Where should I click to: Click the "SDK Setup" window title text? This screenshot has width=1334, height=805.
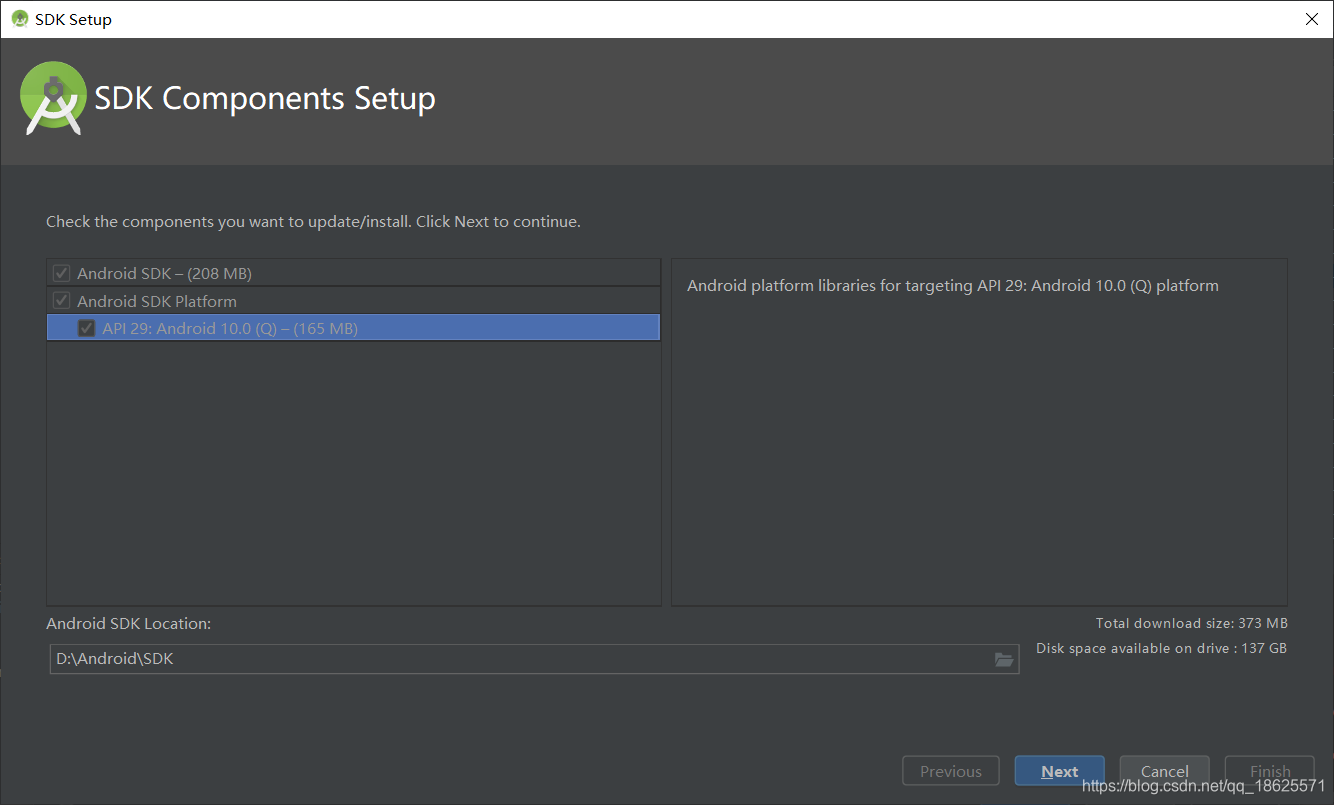(x=73, y=19)
